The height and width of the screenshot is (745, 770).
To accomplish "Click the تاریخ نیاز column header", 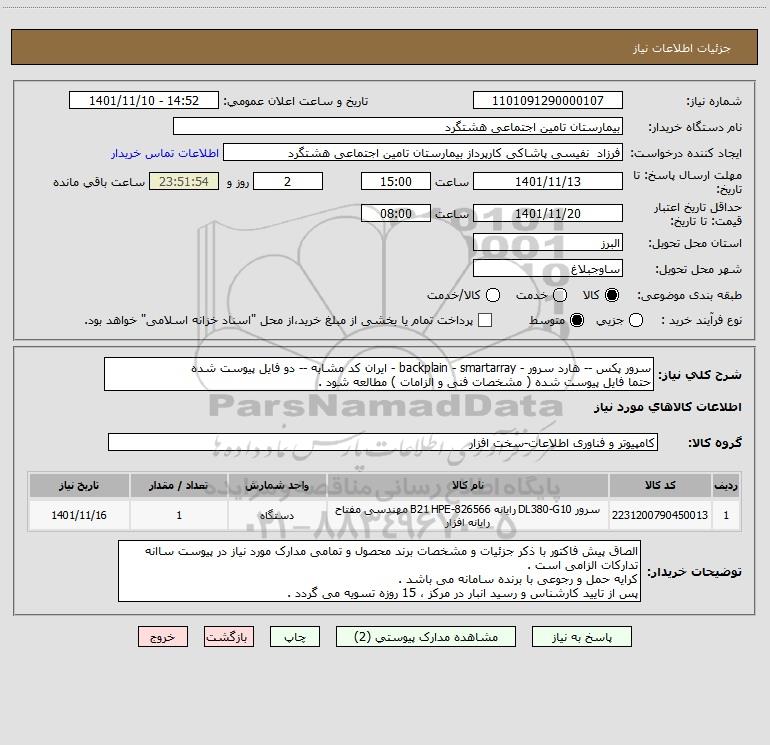I will pyautogui.click(x=79, y=486).
